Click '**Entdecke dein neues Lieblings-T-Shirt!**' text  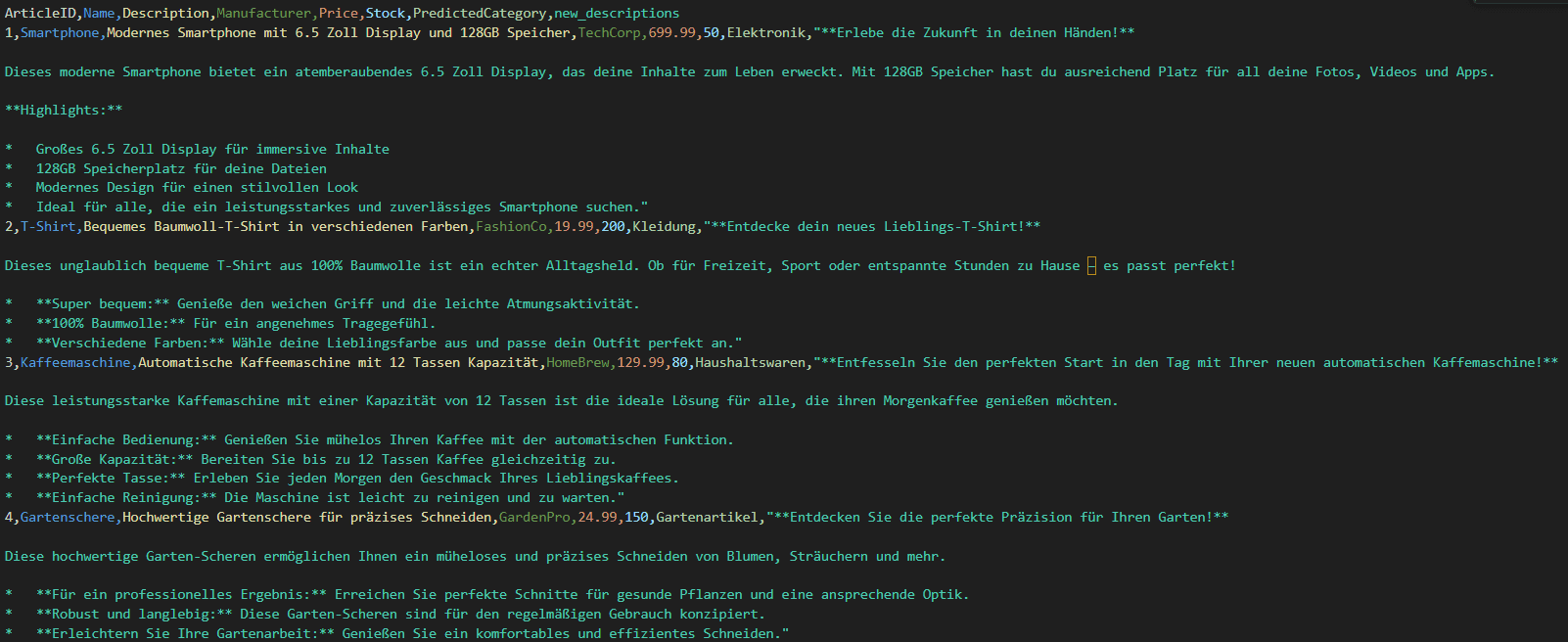click(x=876, y=226)
